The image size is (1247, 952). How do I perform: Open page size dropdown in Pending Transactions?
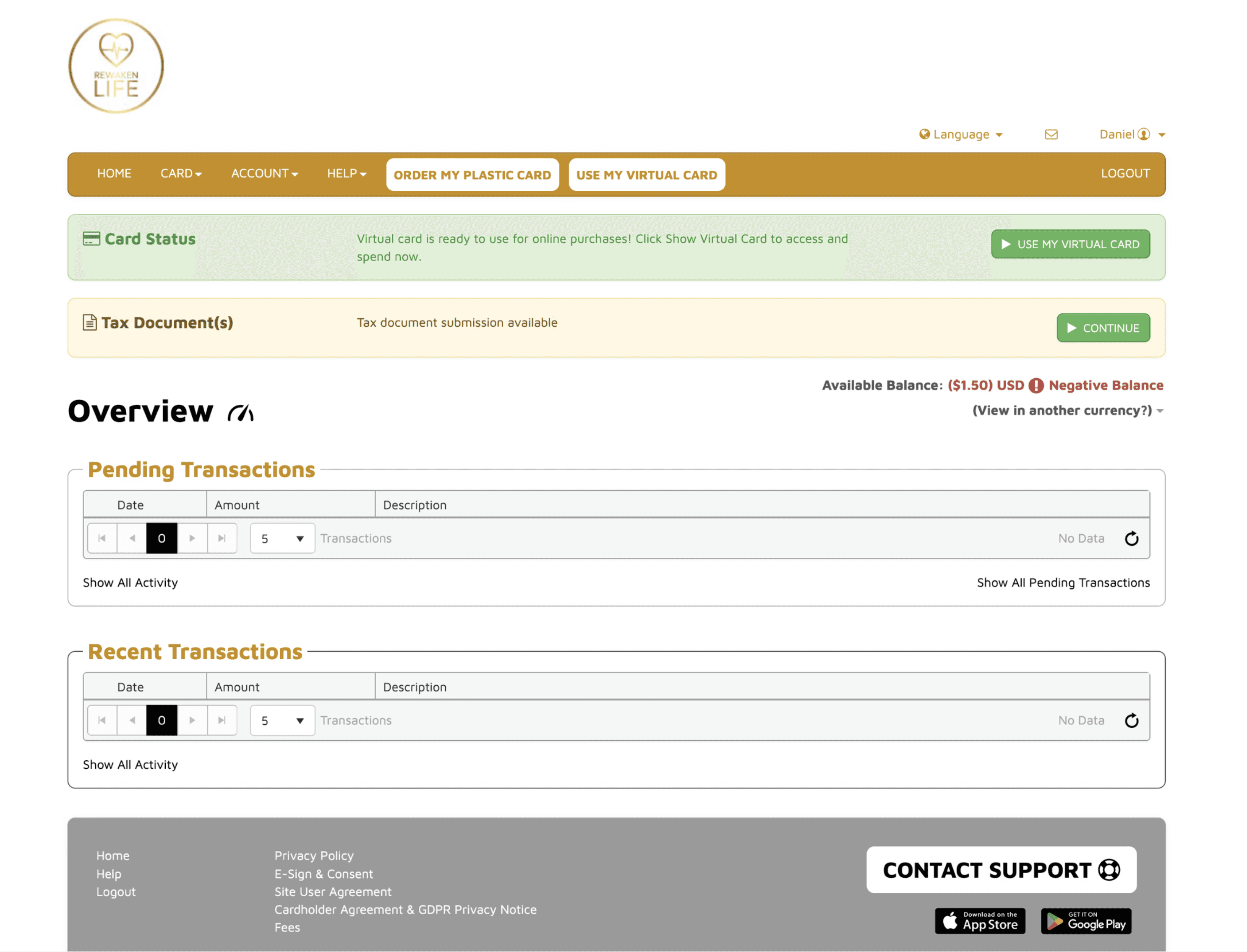coord(282,538)
